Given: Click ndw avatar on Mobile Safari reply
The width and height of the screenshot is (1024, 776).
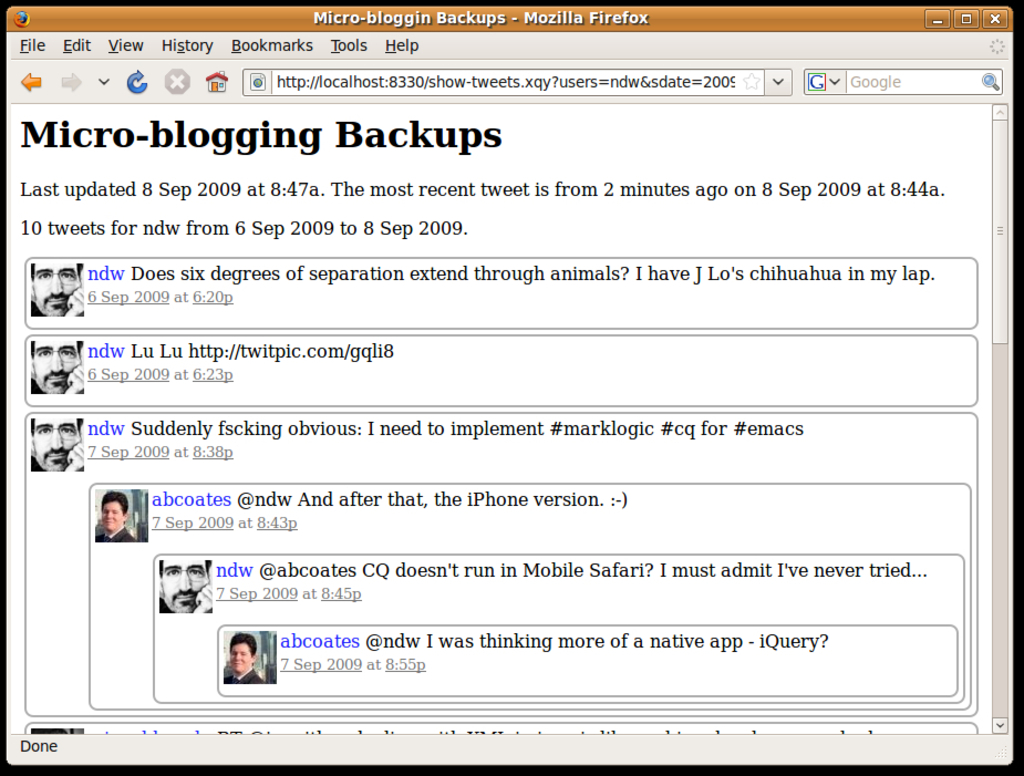Looking at the screenshot, I should [x=185, y=587].
